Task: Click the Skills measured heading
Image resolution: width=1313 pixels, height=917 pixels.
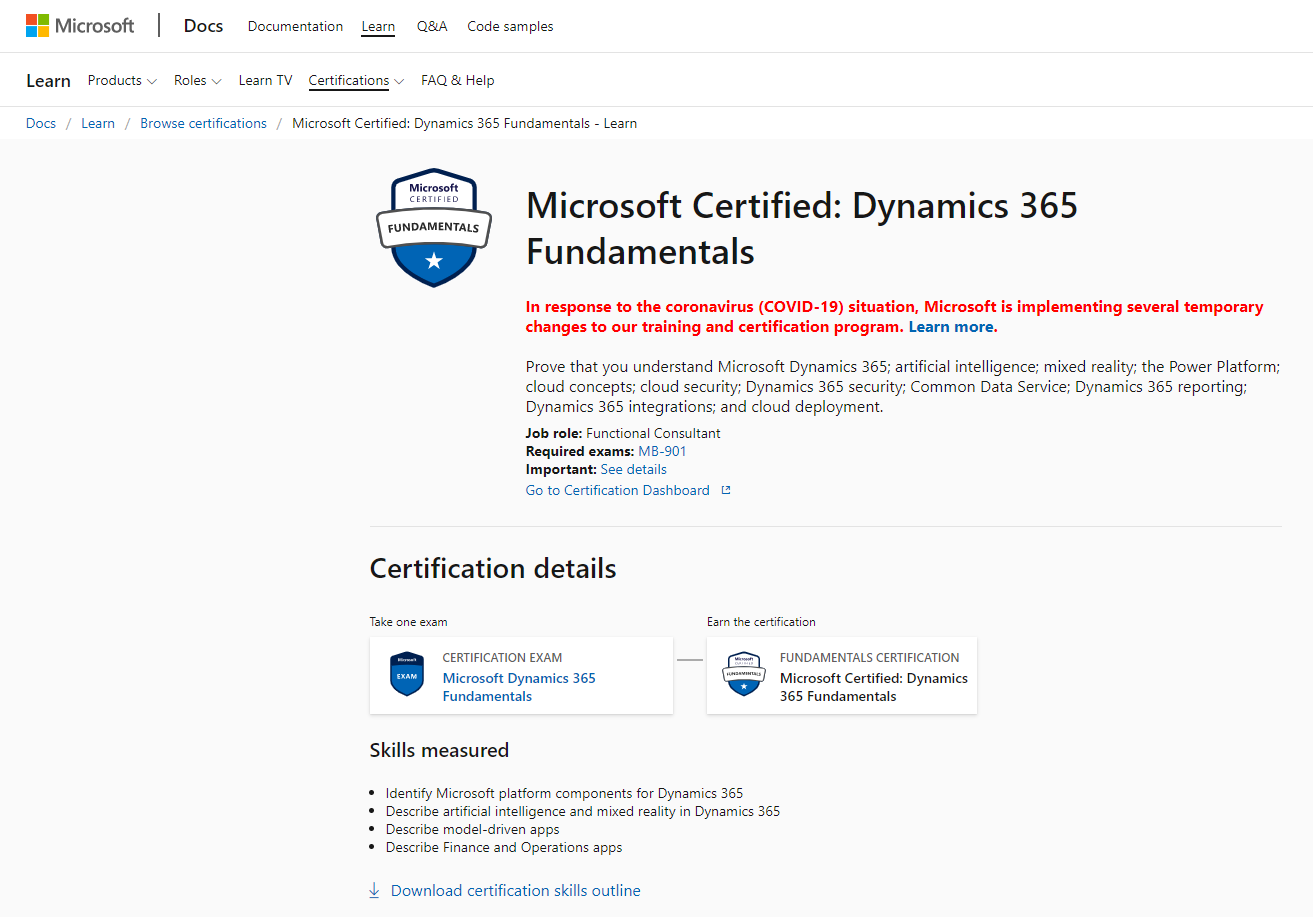Action: [x=439, y=750]
